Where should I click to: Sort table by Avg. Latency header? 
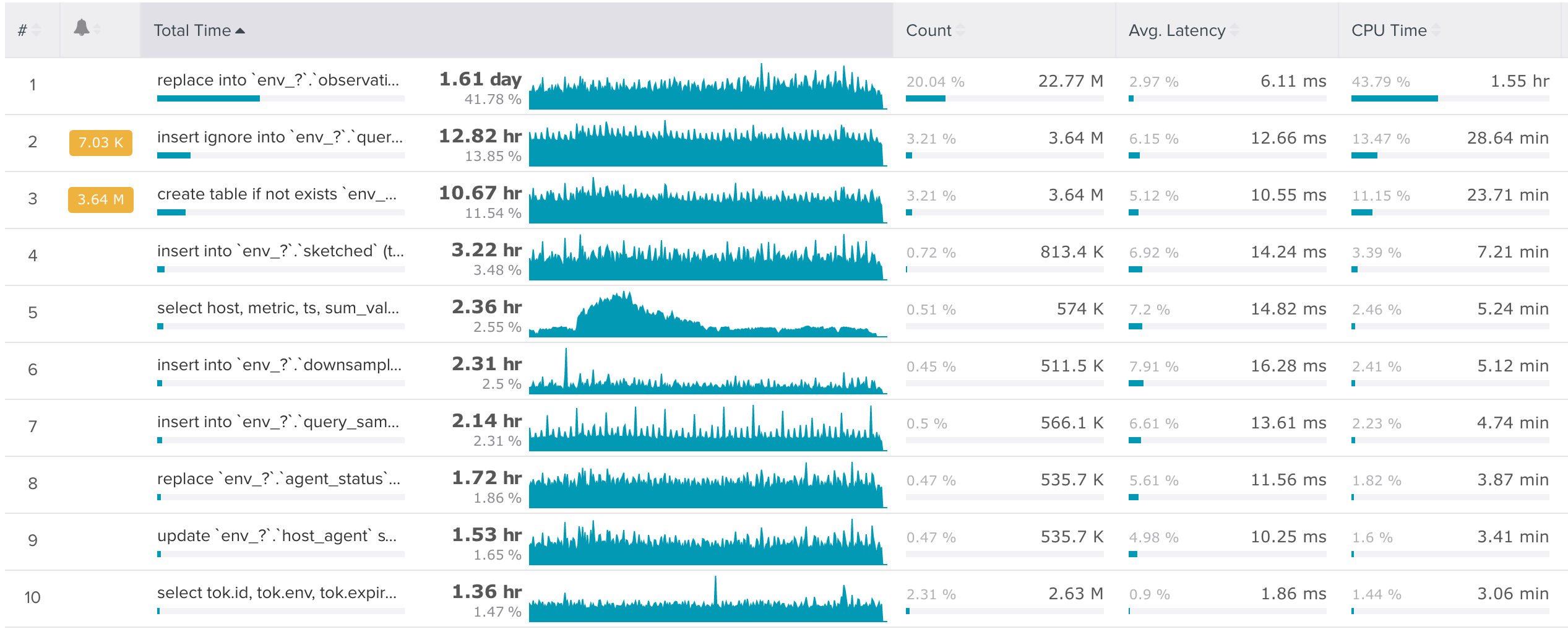[1176, 30]
